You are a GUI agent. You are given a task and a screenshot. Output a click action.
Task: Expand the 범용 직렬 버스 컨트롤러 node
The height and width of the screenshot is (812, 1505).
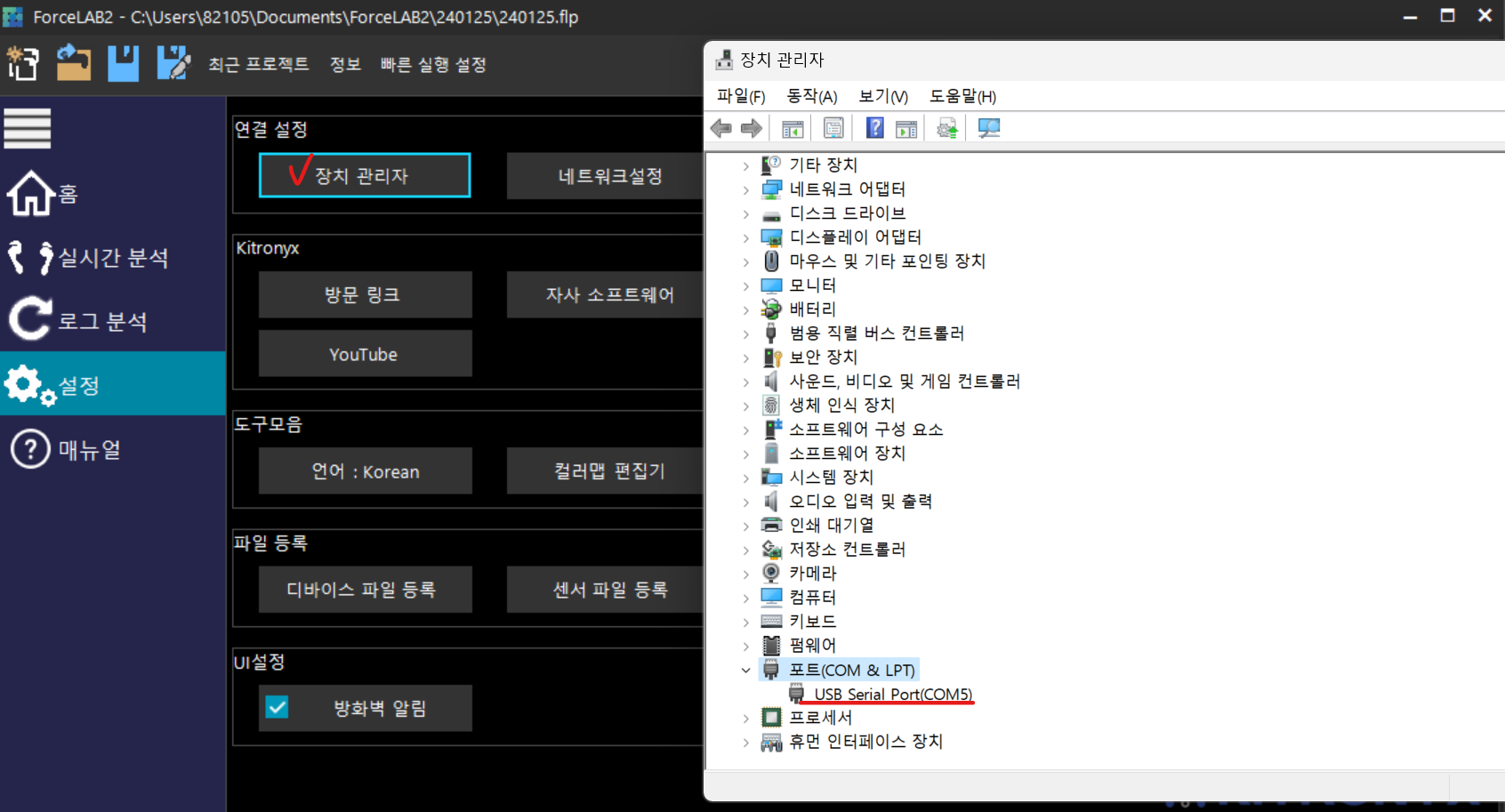[746, 334]
